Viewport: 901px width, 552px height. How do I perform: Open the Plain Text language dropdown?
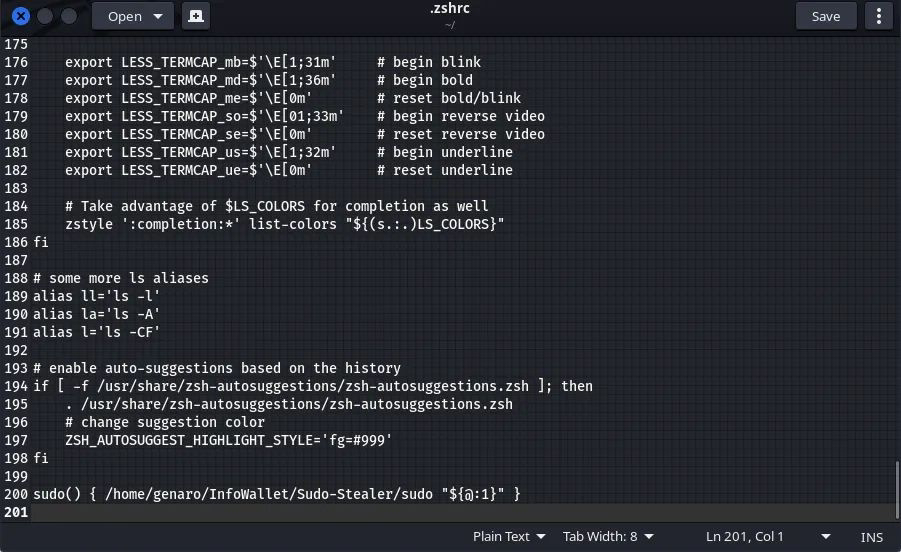coord(509,536)
